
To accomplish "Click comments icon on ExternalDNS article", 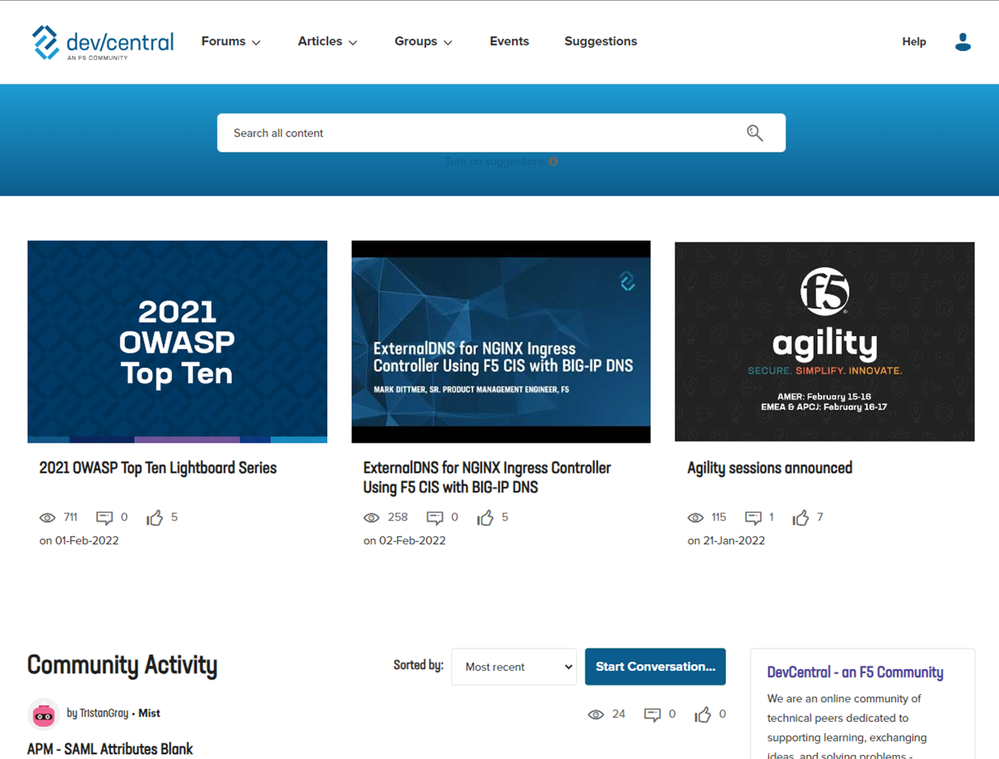I will [x=435, y=517].
